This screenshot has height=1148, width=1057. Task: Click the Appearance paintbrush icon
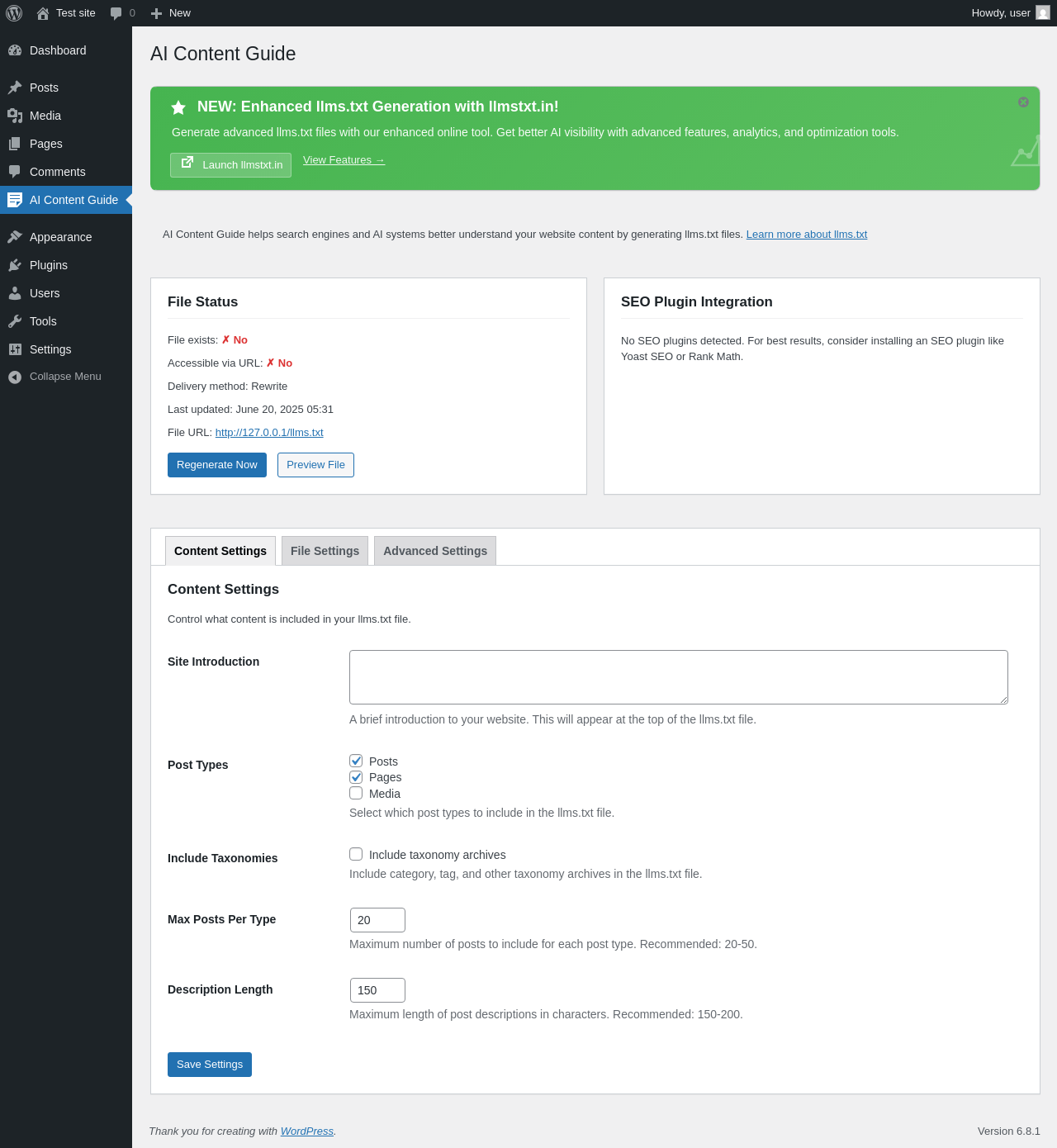[x=15, y=237]
